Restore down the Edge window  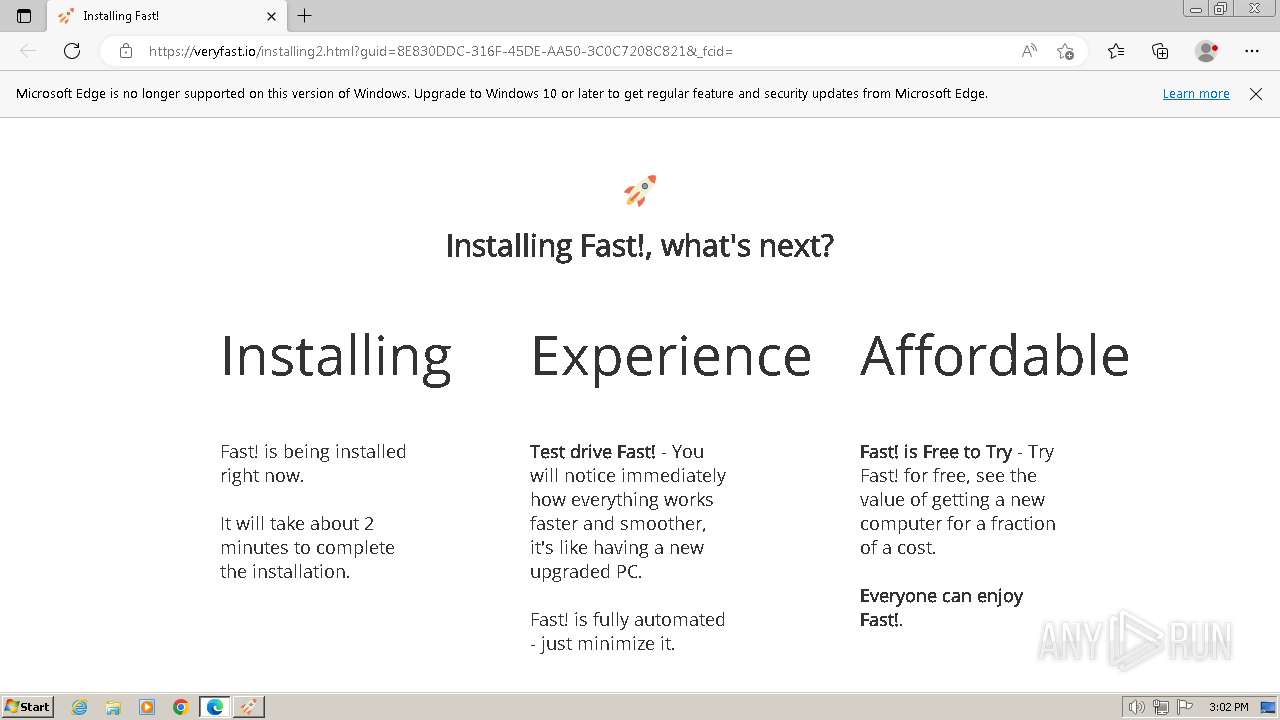point(1221,9)
